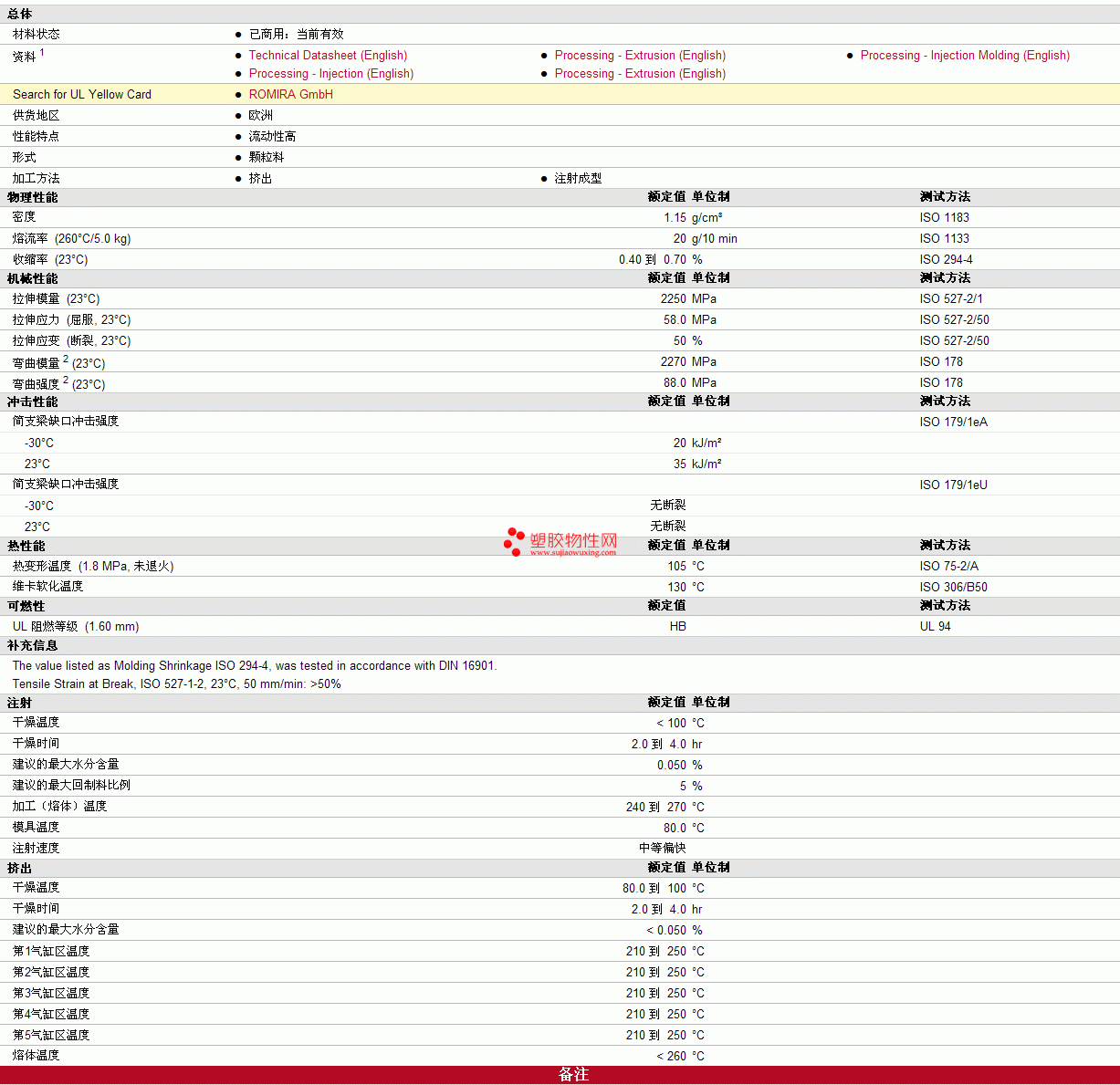Click the 冲击性能 section header

[x=33, y=402]
